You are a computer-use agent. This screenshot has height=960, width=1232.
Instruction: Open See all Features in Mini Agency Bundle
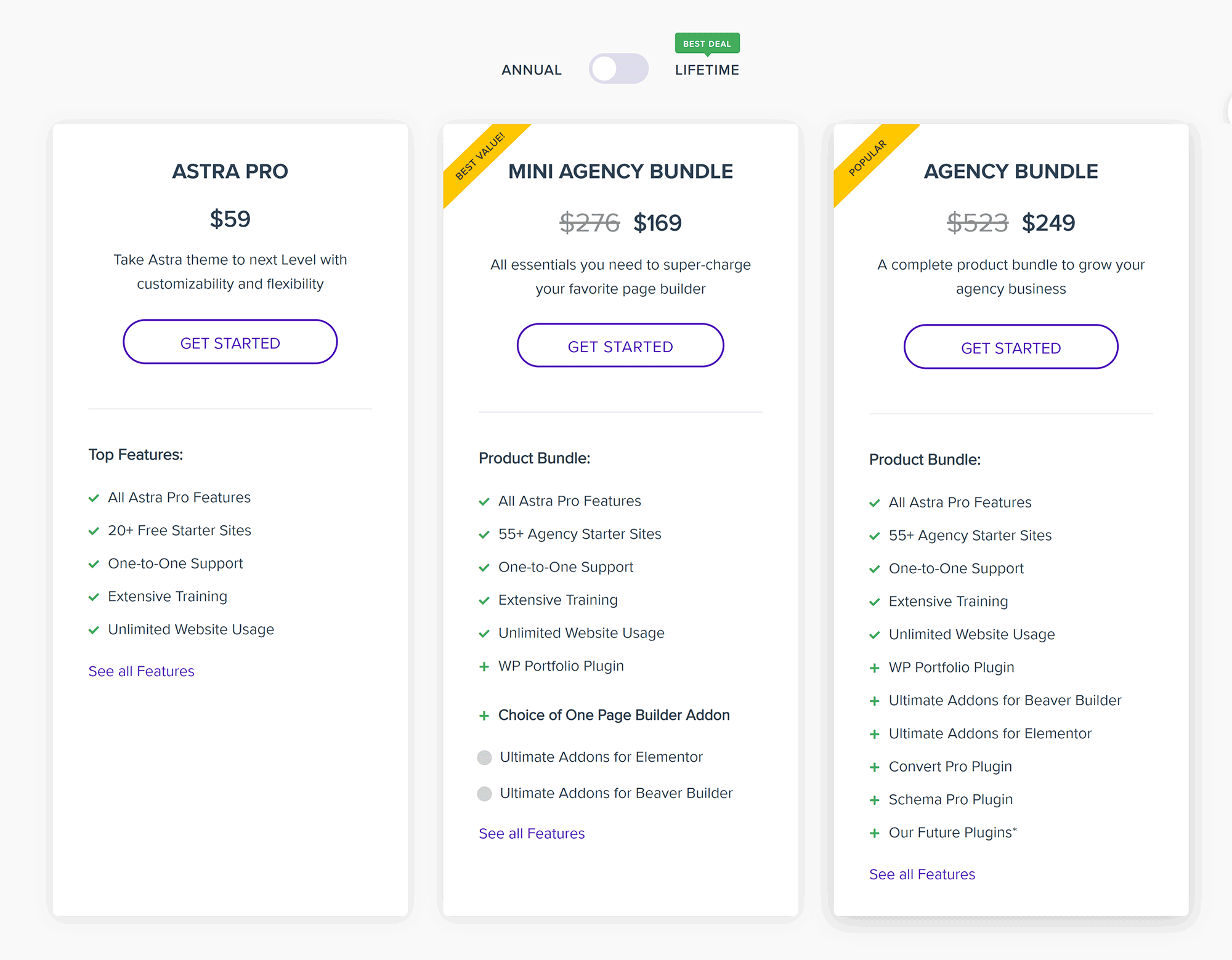click(x=532, y=833)
